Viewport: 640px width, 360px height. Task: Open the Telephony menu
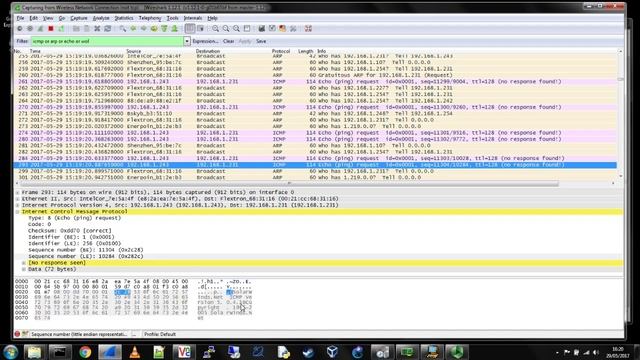(x=150, y=18)
